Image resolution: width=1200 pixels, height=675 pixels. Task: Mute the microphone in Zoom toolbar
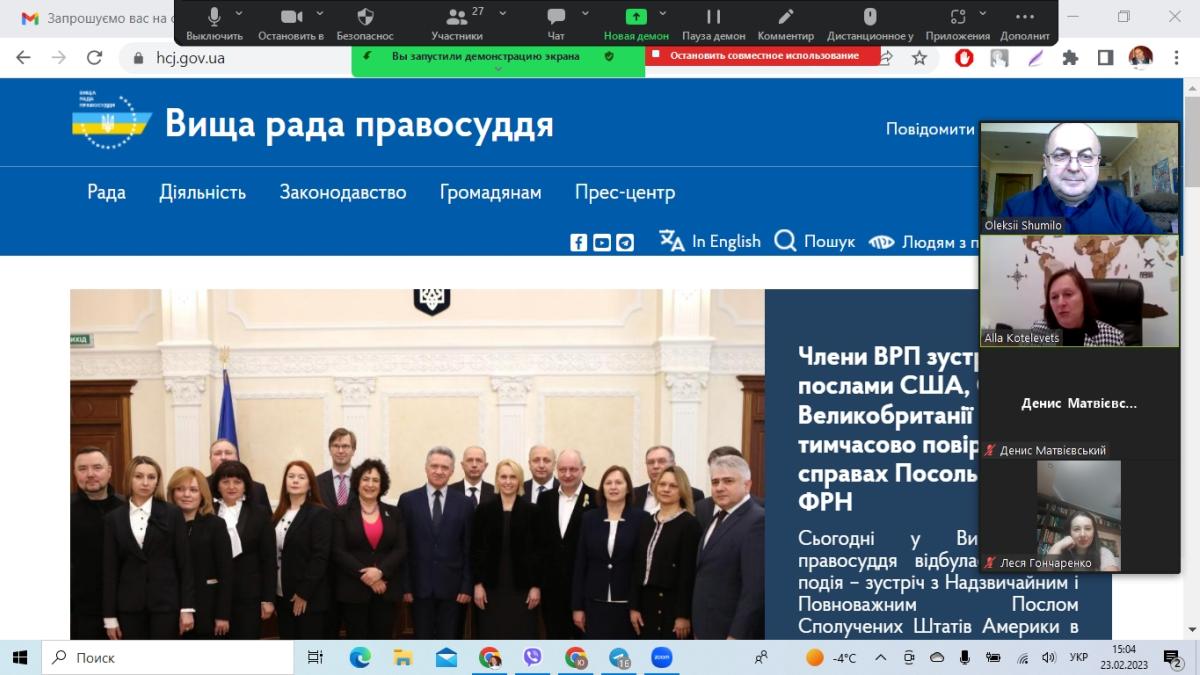coord(214,17)
